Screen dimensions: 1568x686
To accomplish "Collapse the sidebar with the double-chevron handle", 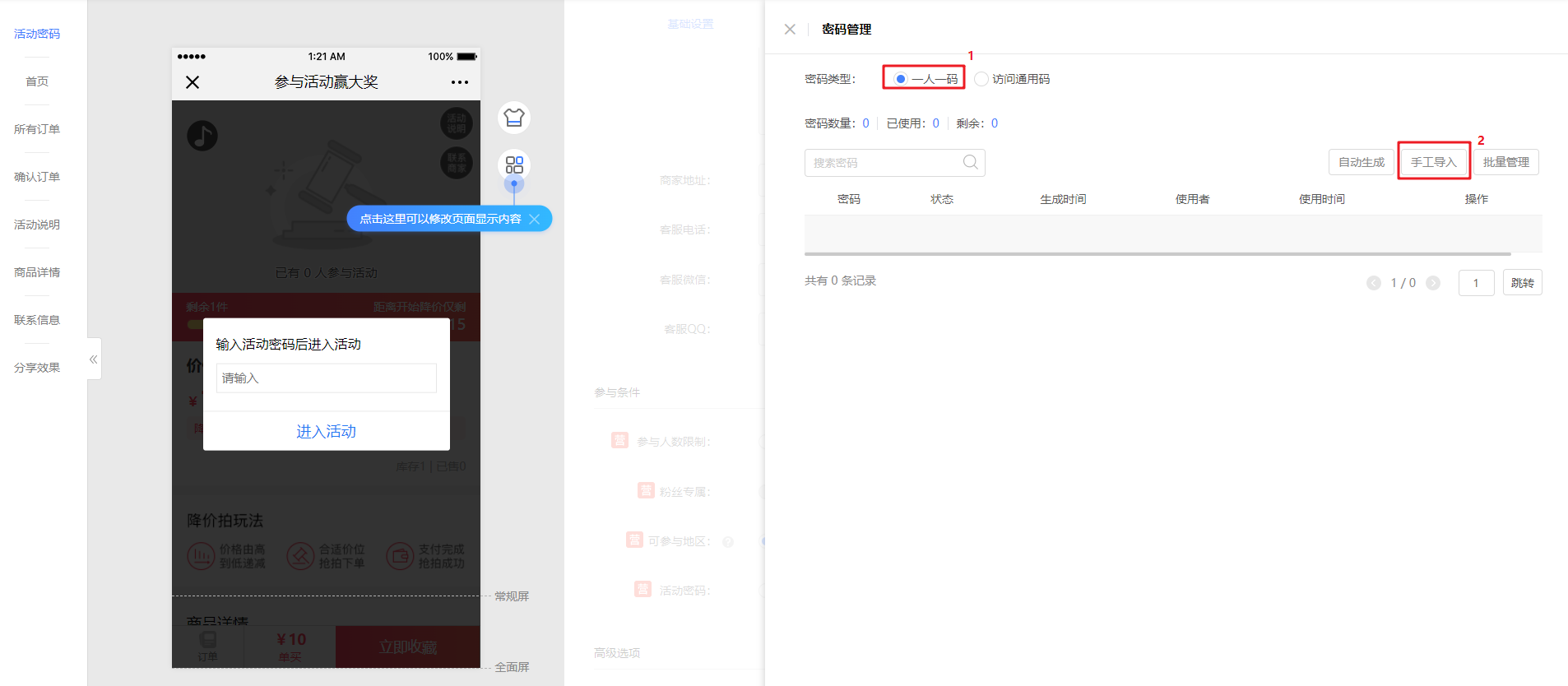I will 94,359.
